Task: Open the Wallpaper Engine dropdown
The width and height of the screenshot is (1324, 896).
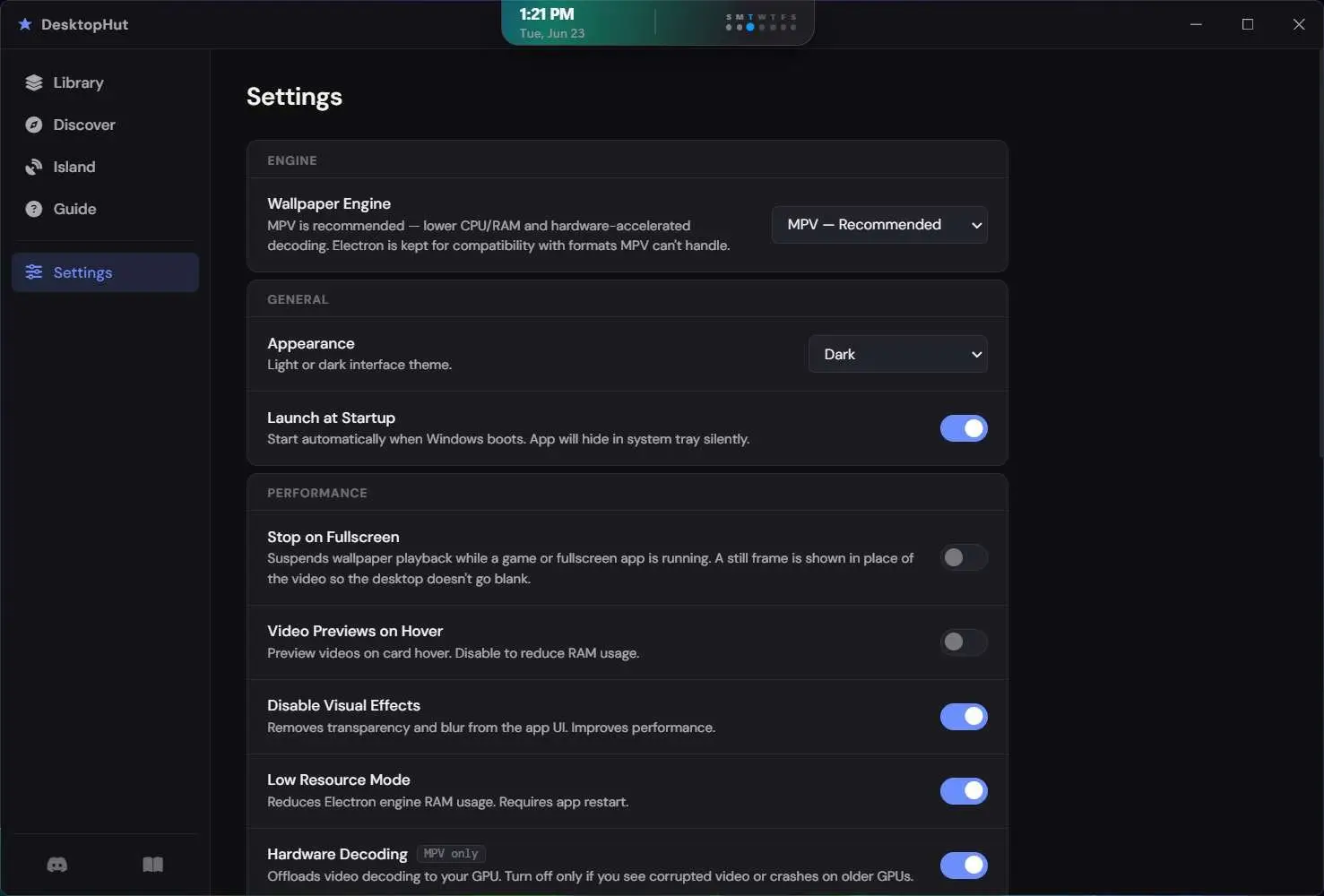Action: (879, 225)
